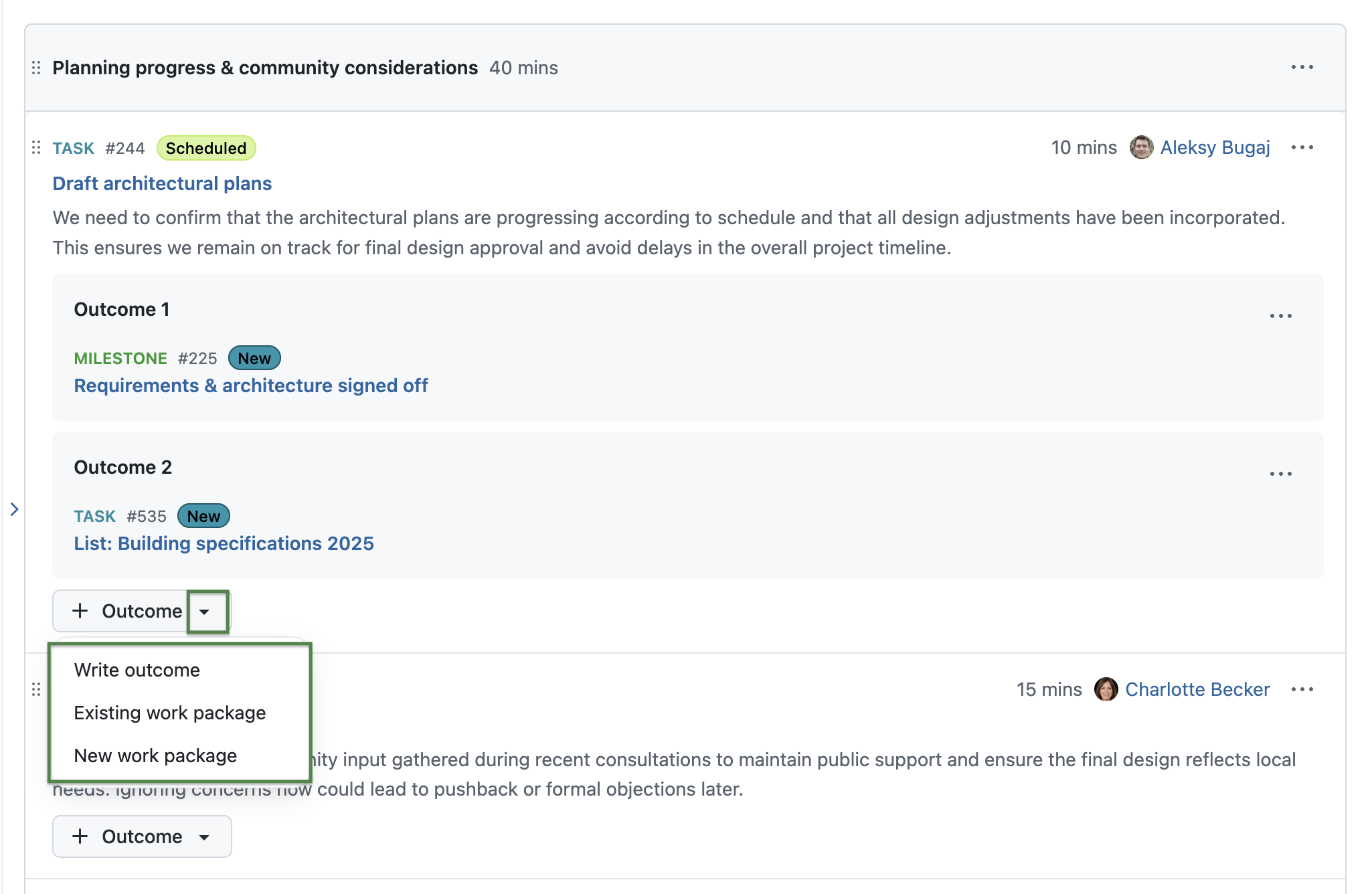Open the 'Draft architectural plans' task
Screen dimensions: 1372x894
tap(162, 183)
